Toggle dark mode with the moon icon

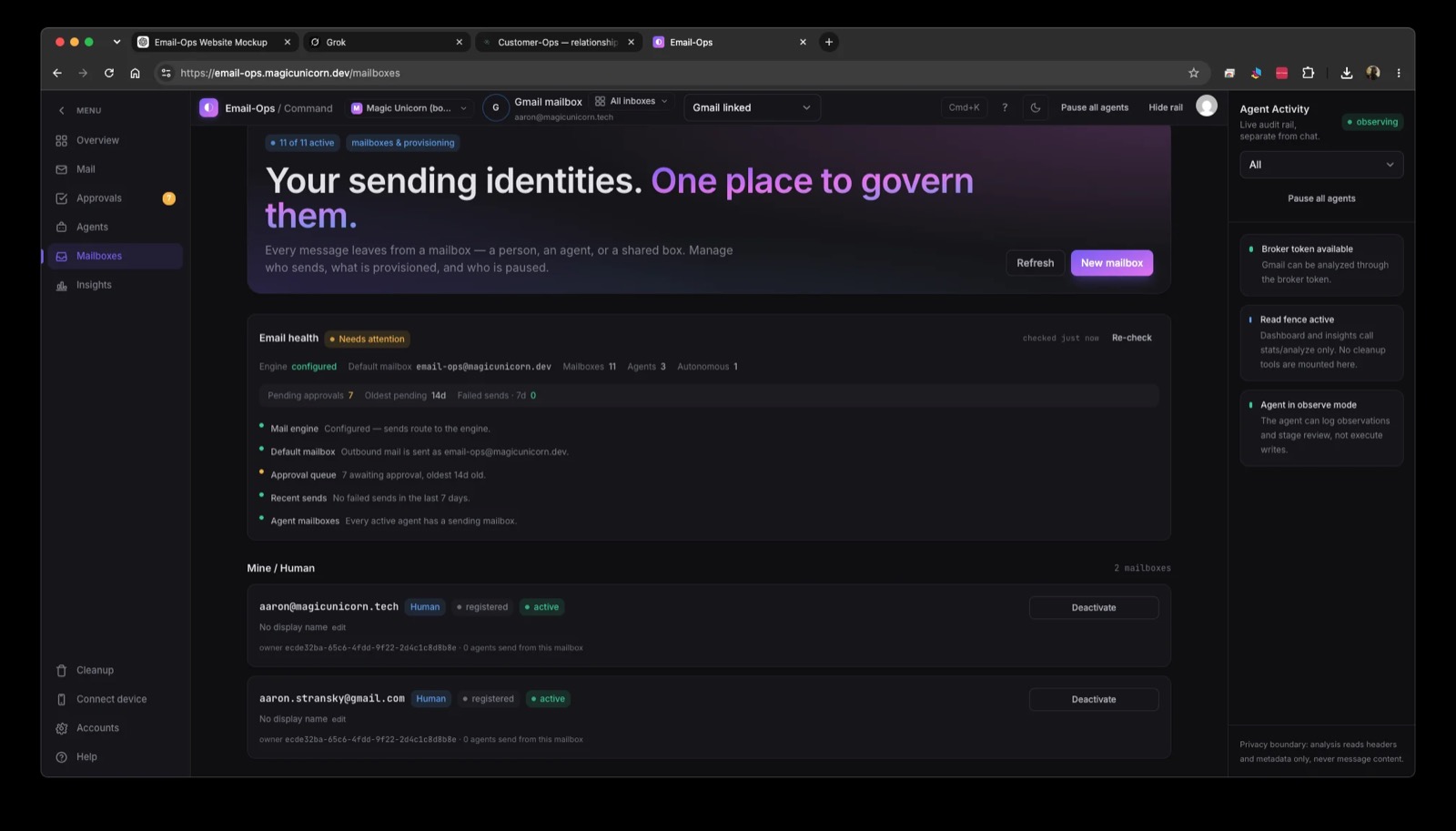pyautogui.click(x=1036, y=107)
